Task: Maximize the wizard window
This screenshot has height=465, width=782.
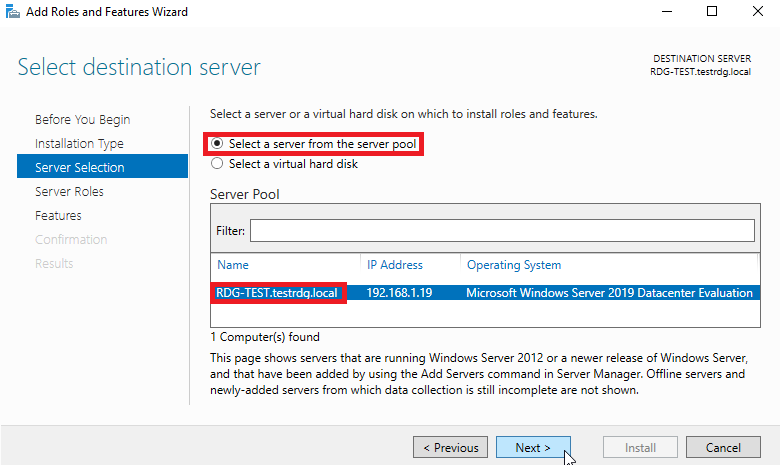Action: coord(712,11)
